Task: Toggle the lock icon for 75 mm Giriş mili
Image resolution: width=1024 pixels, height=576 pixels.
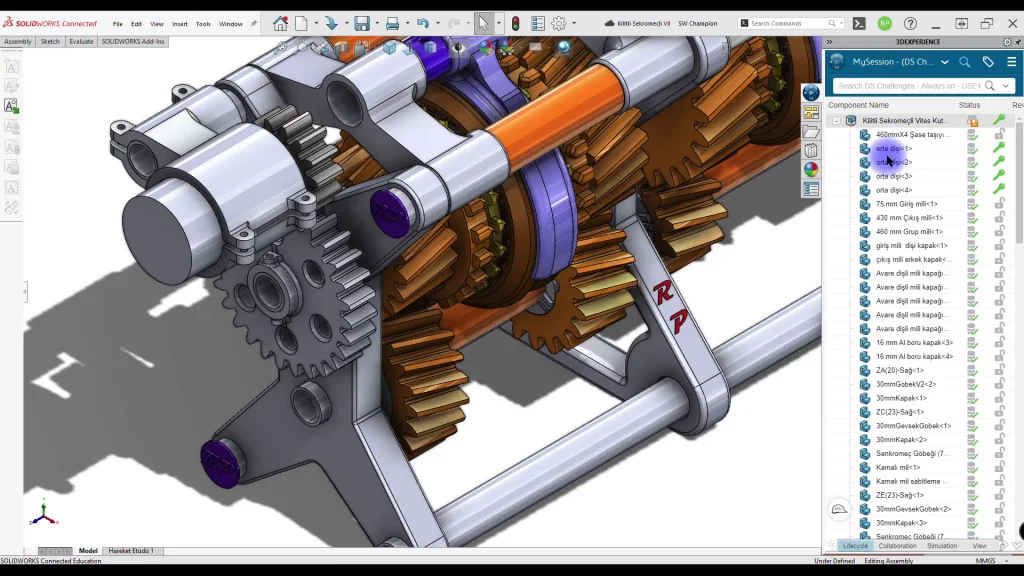Action: [x=998, y=204]
